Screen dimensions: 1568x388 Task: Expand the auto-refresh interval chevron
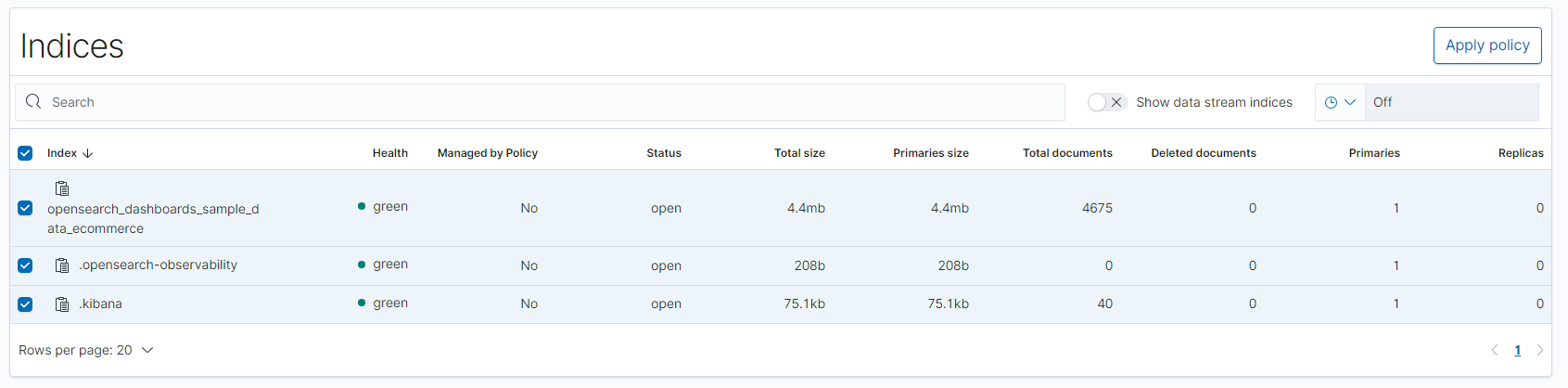(x=1350, y=102)
